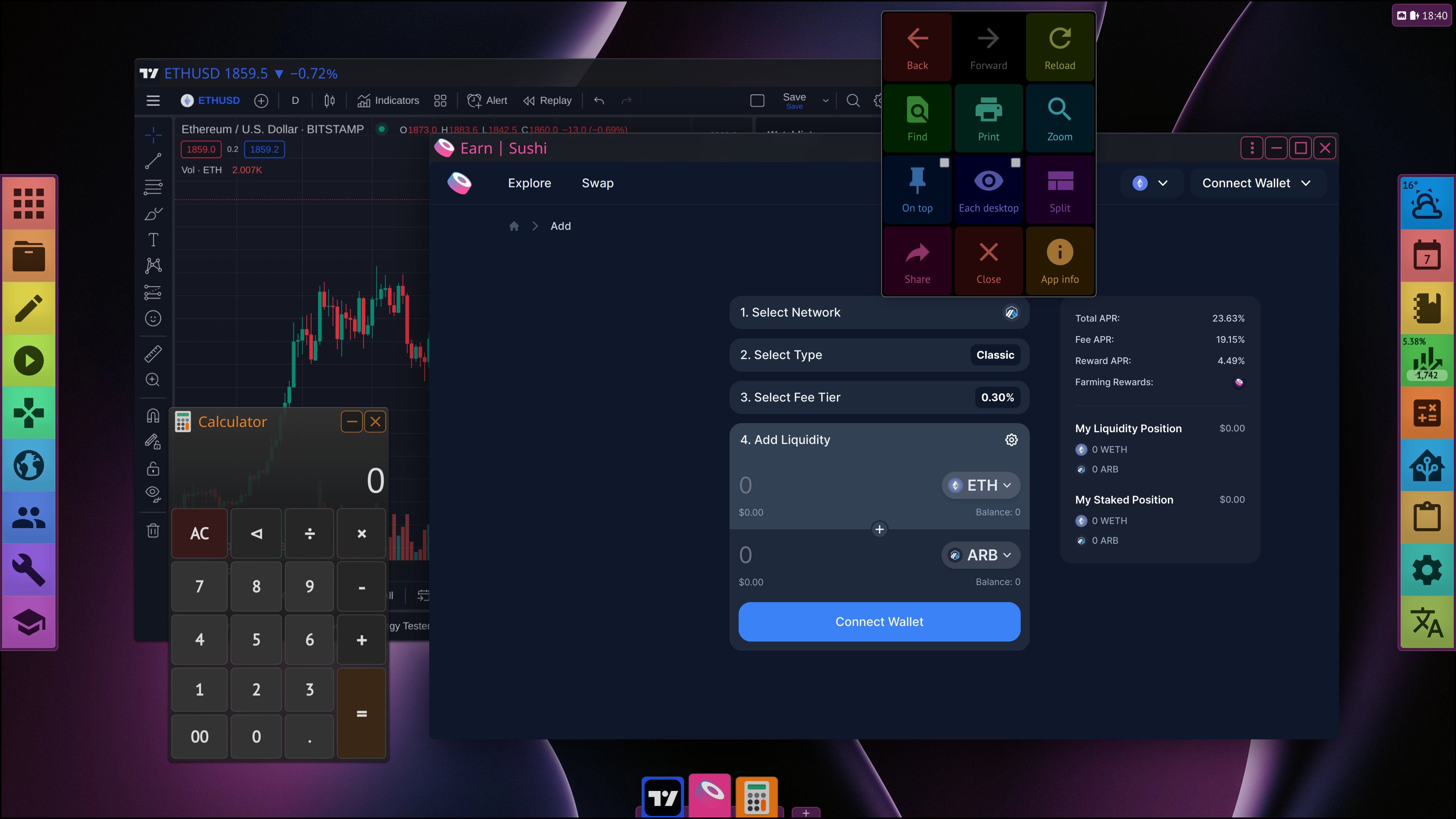
Task: Open Add Liquidity settings gear
Action: pyautogui.click(x=1011, y=440)
